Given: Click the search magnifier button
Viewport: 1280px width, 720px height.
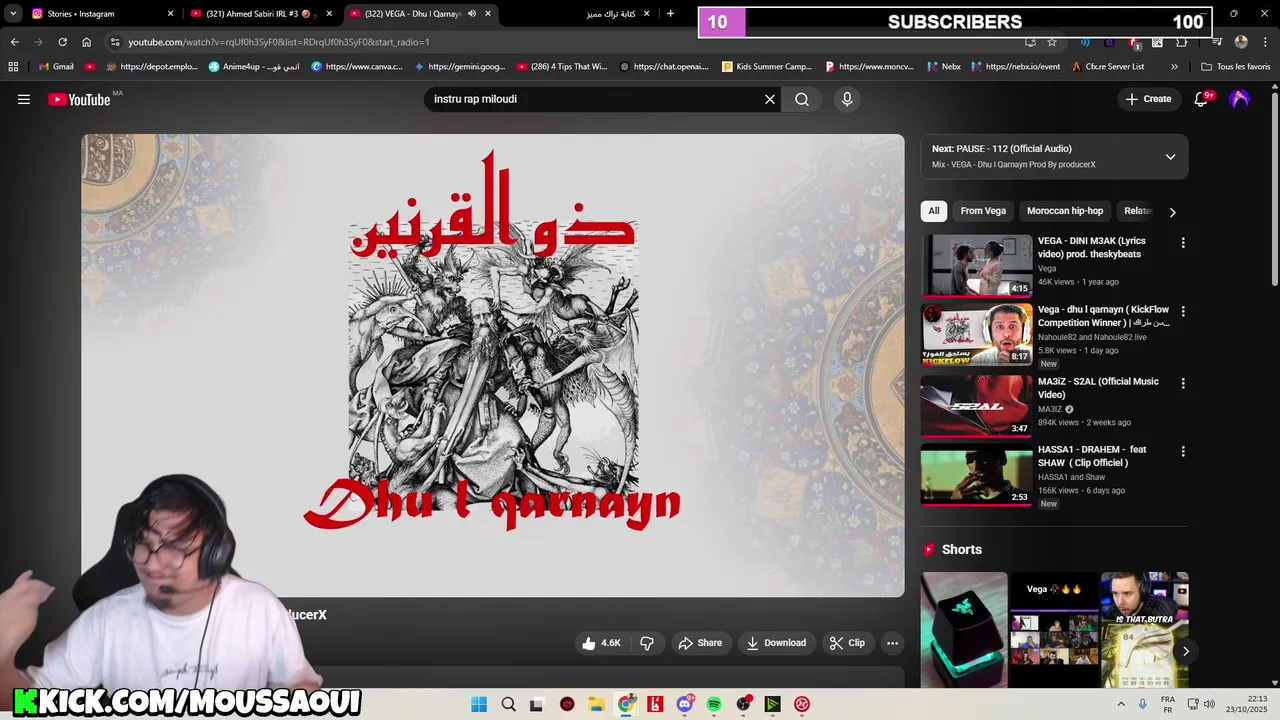Looking at the screenshot, I should click(802, 99).
